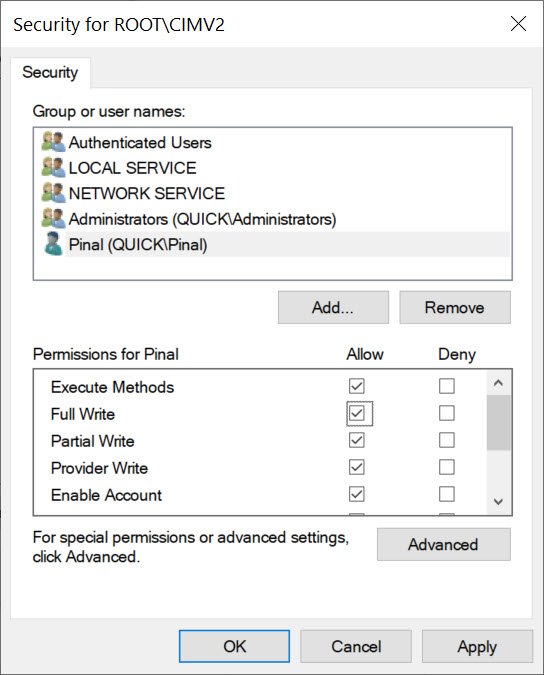Remove the selected user with Remove
Image resolution: width=544 pixels, height=675 pixels.
[455, 307]
